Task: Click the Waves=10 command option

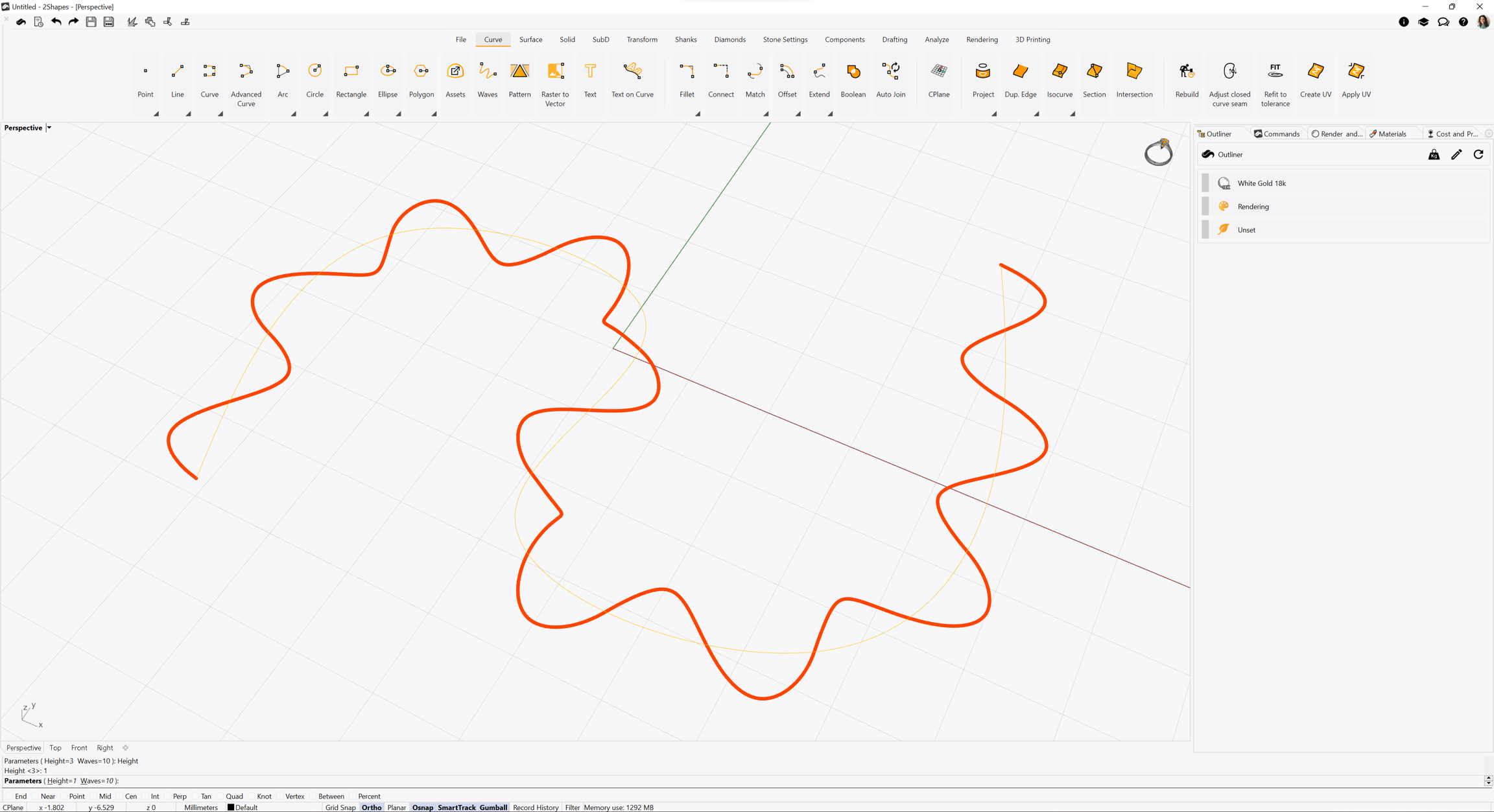Action: [97, 781]
